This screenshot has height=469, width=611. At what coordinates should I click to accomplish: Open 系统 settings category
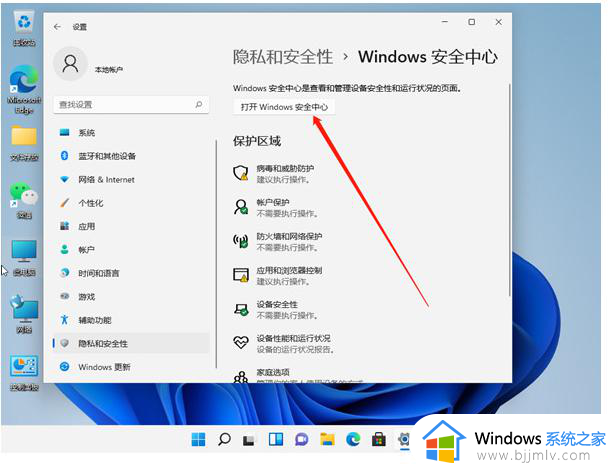coord(131,133)
